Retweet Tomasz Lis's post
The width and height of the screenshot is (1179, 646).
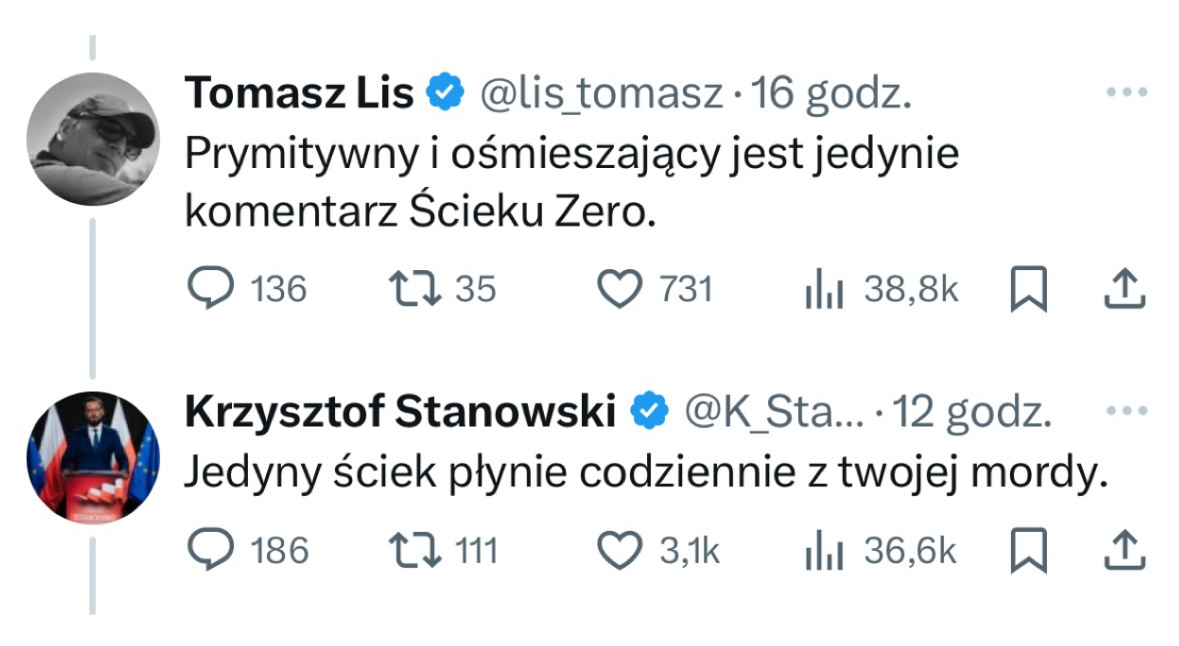click(414, 289)
